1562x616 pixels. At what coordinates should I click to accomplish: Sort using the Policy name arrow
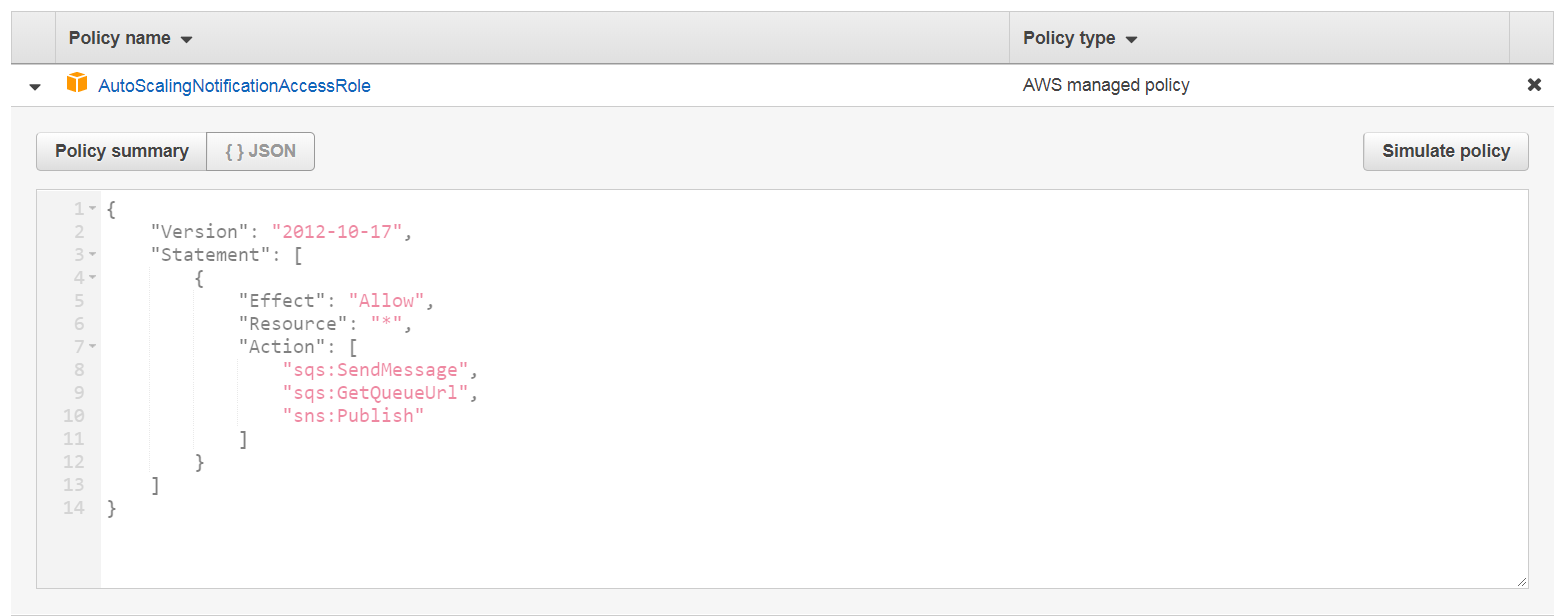186,40
